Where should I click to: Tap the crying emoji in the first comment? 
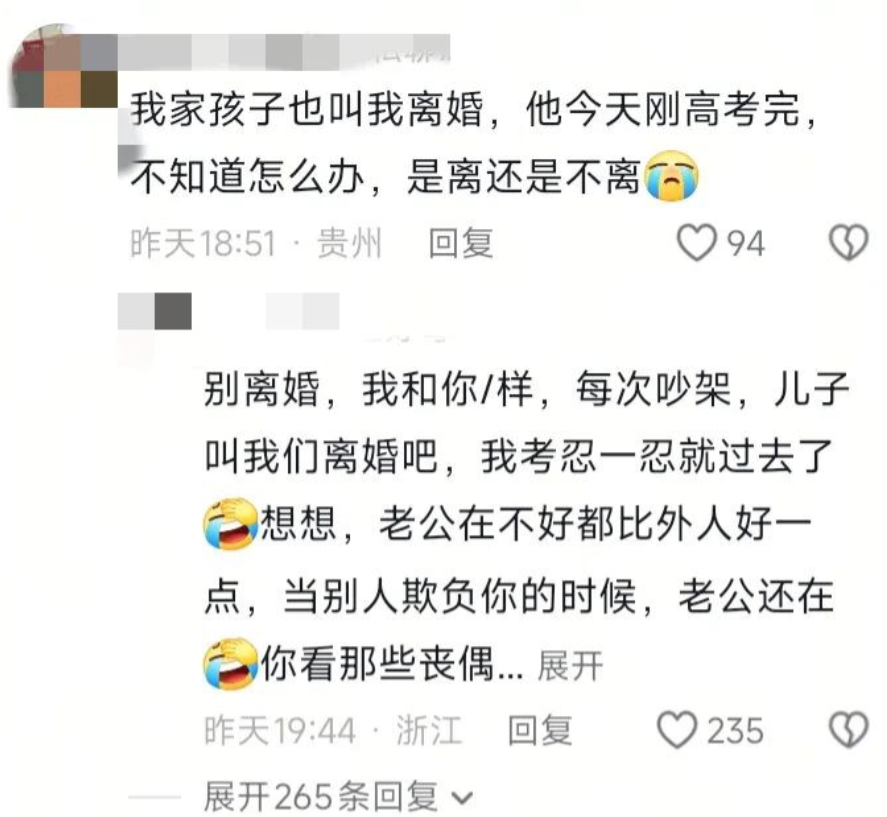click(671, 176)
